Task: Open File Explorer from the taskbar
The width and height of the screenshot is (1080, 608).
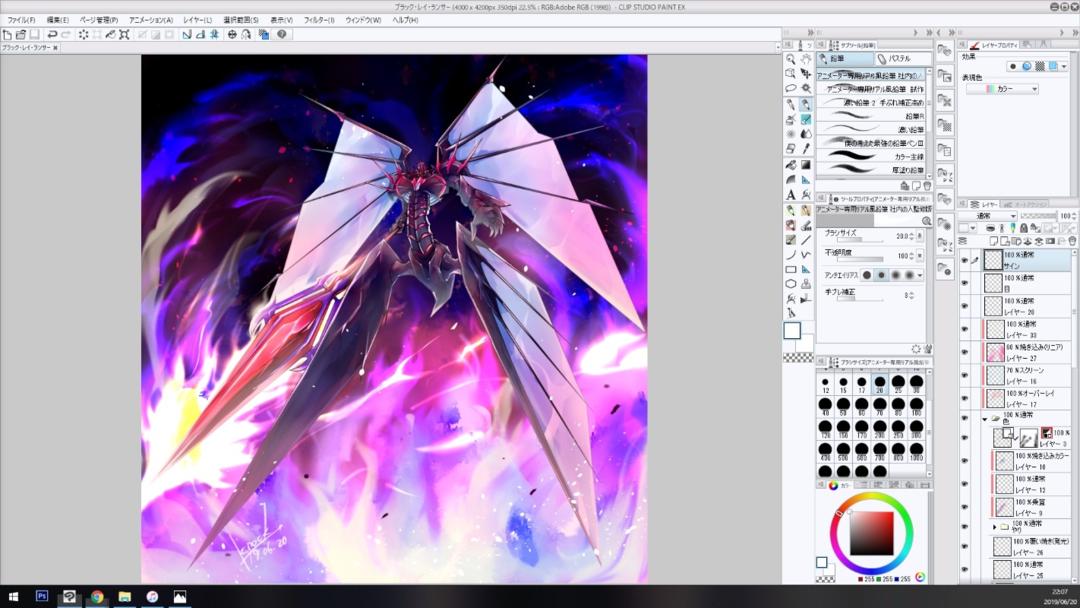Action: click(125, 596)
